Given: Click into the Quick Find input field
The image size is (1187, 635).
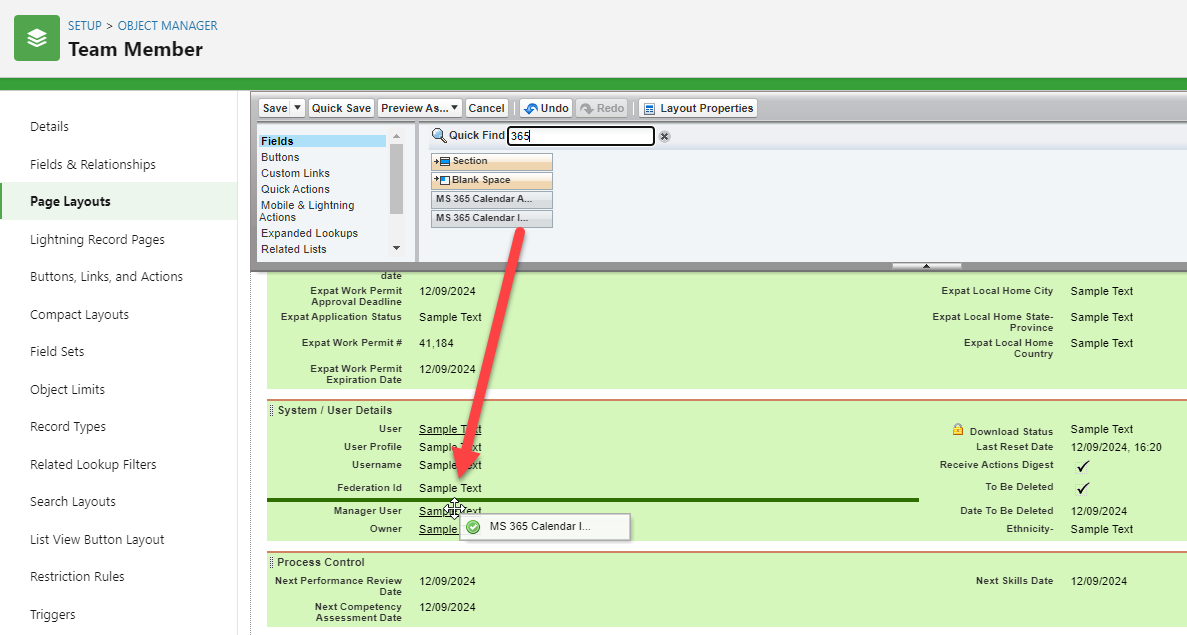Looking at the screenshot, I should [580, 136].
